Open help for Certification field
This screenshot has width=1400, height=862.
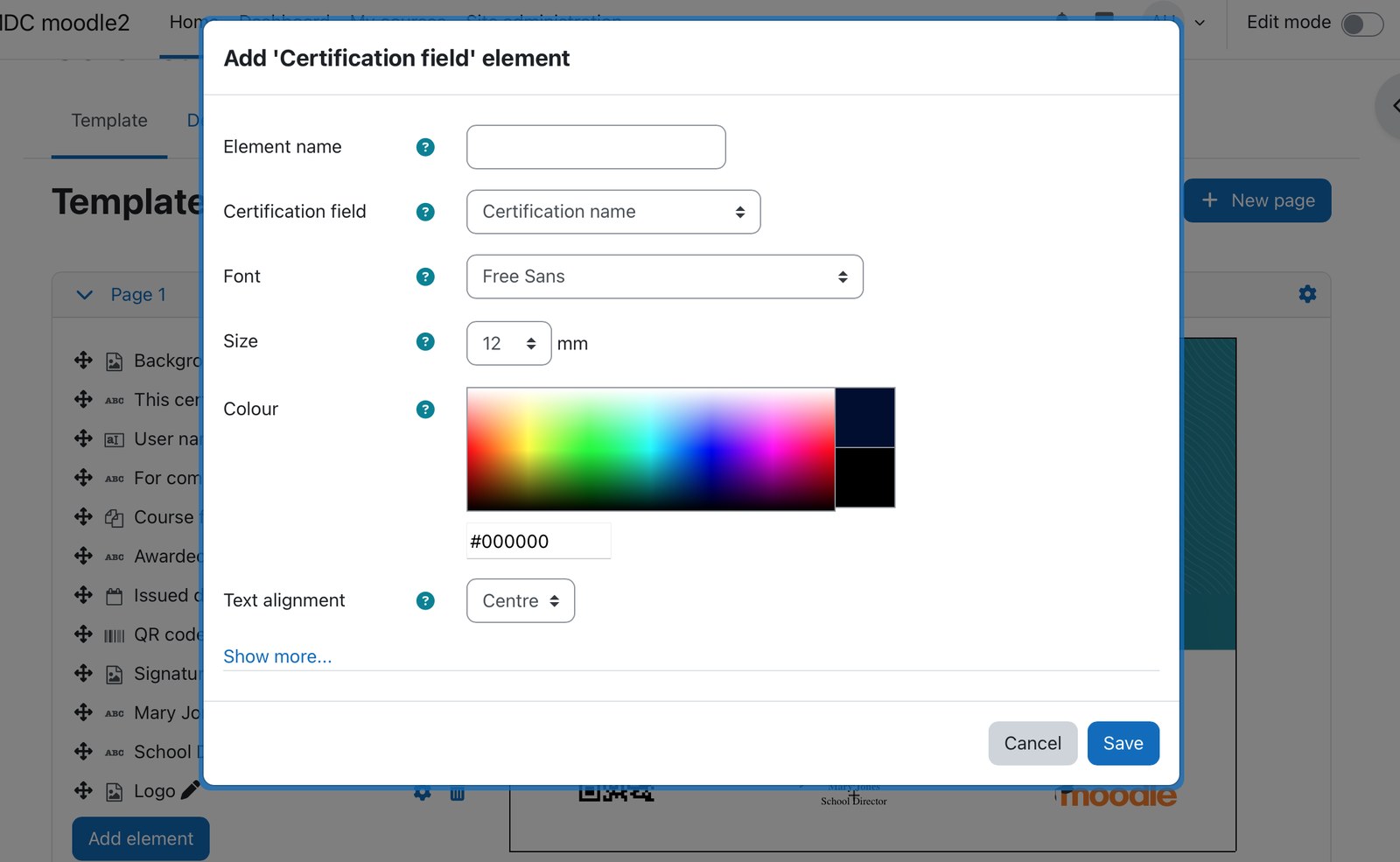click(425, 212)
